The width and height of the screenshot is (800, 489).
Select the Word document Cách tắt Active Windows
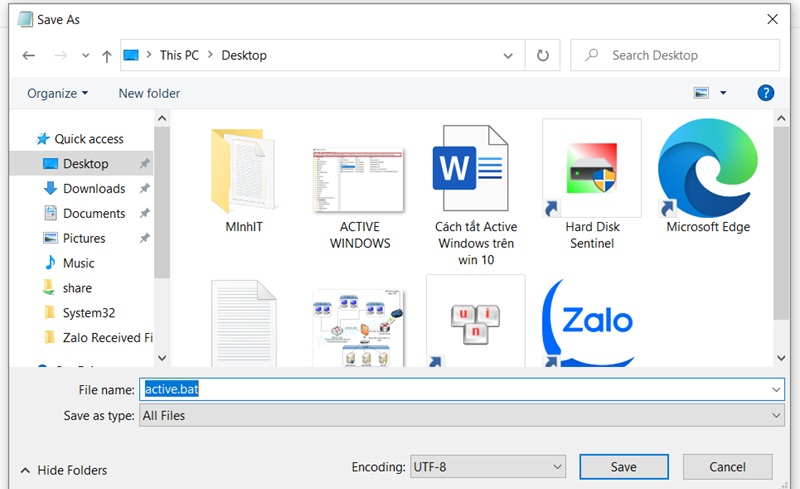pyautogui.click(x=476, y=168)
